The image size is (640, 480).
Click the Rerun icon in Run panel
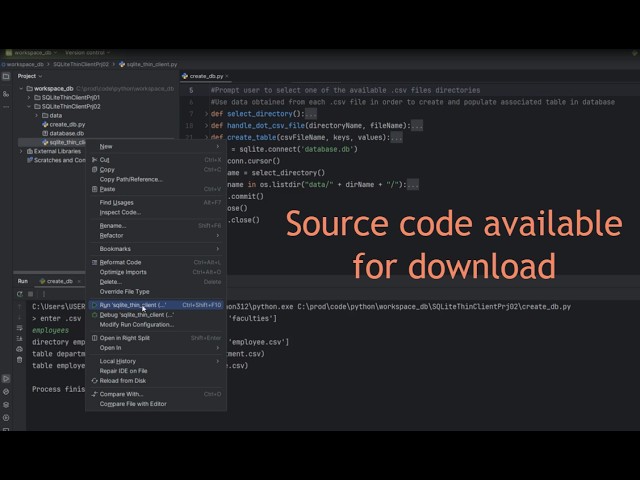20,294
